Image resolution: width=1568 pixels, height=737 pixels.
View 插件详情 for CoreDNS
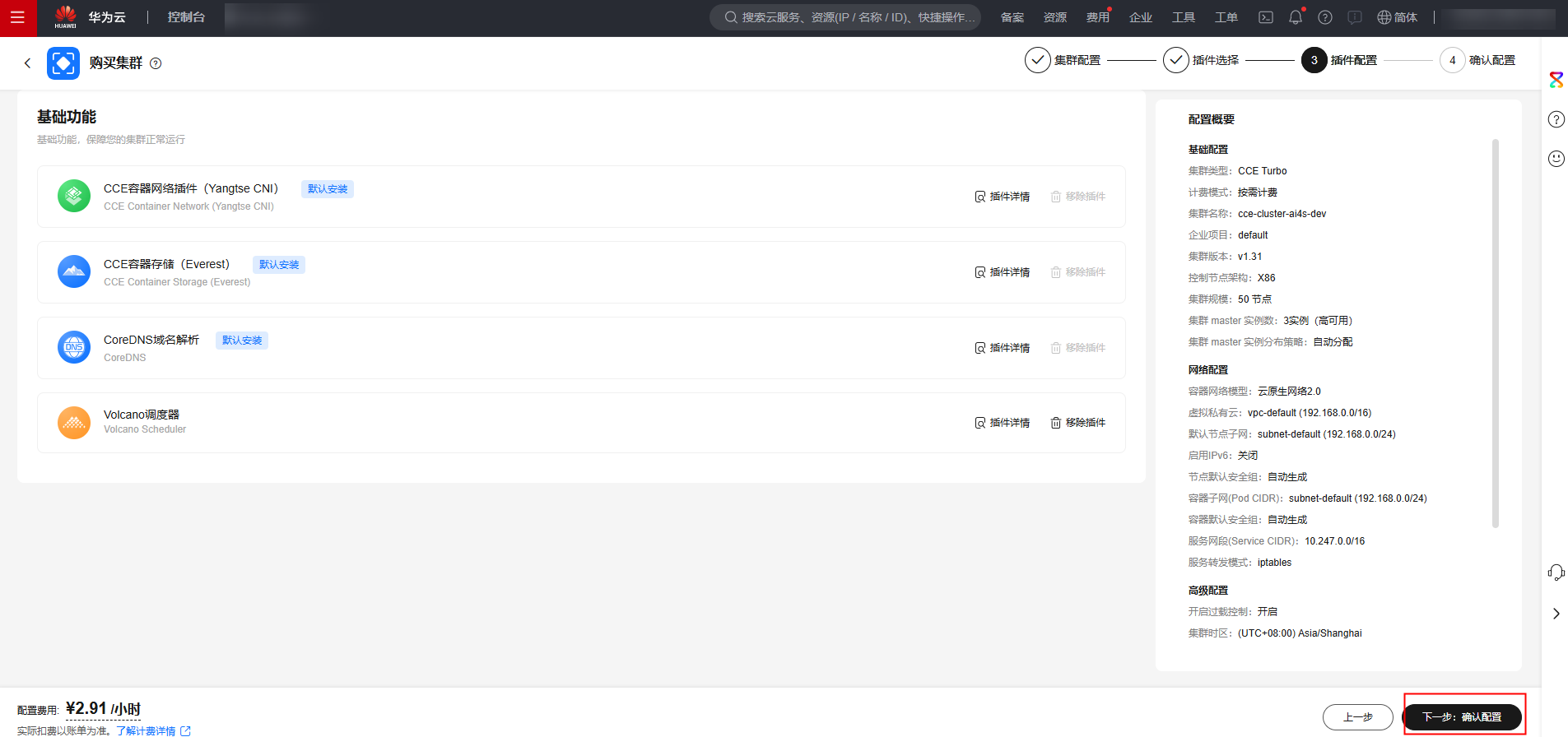tap(1003, 348)
